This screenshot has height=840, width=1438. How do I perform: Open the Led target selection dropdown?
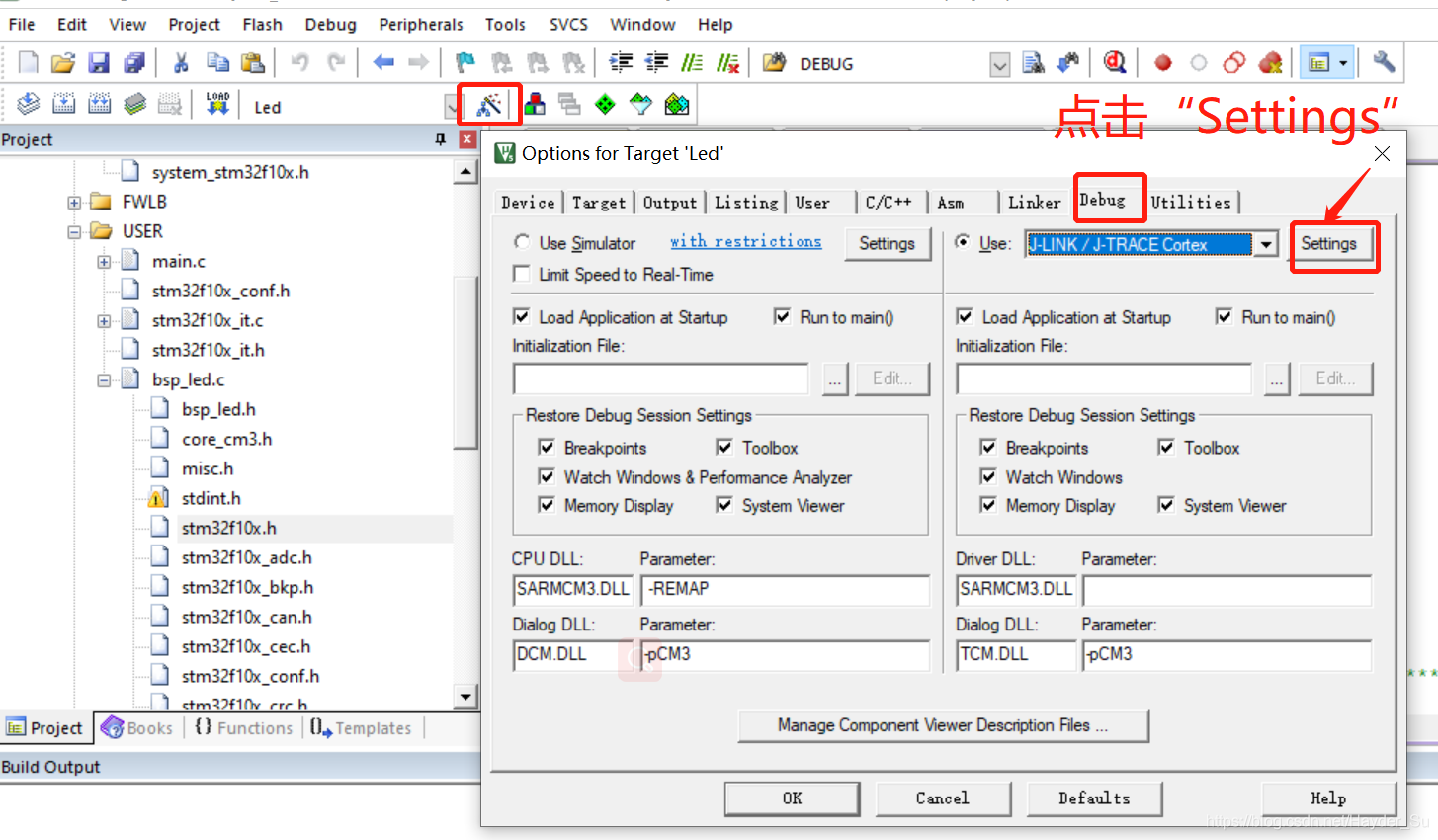point(452,107)
